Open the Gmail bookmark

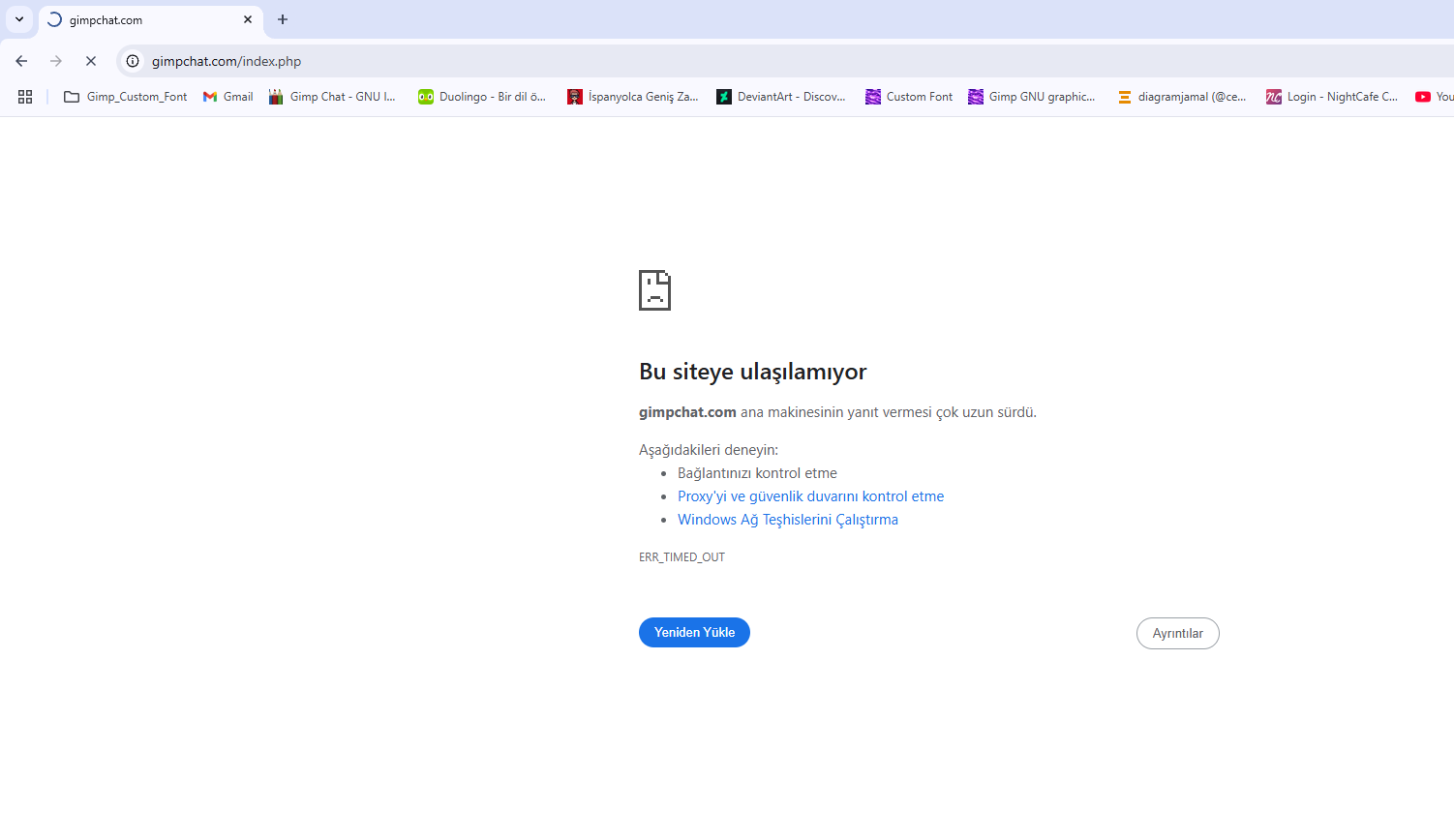click(227, 97)
